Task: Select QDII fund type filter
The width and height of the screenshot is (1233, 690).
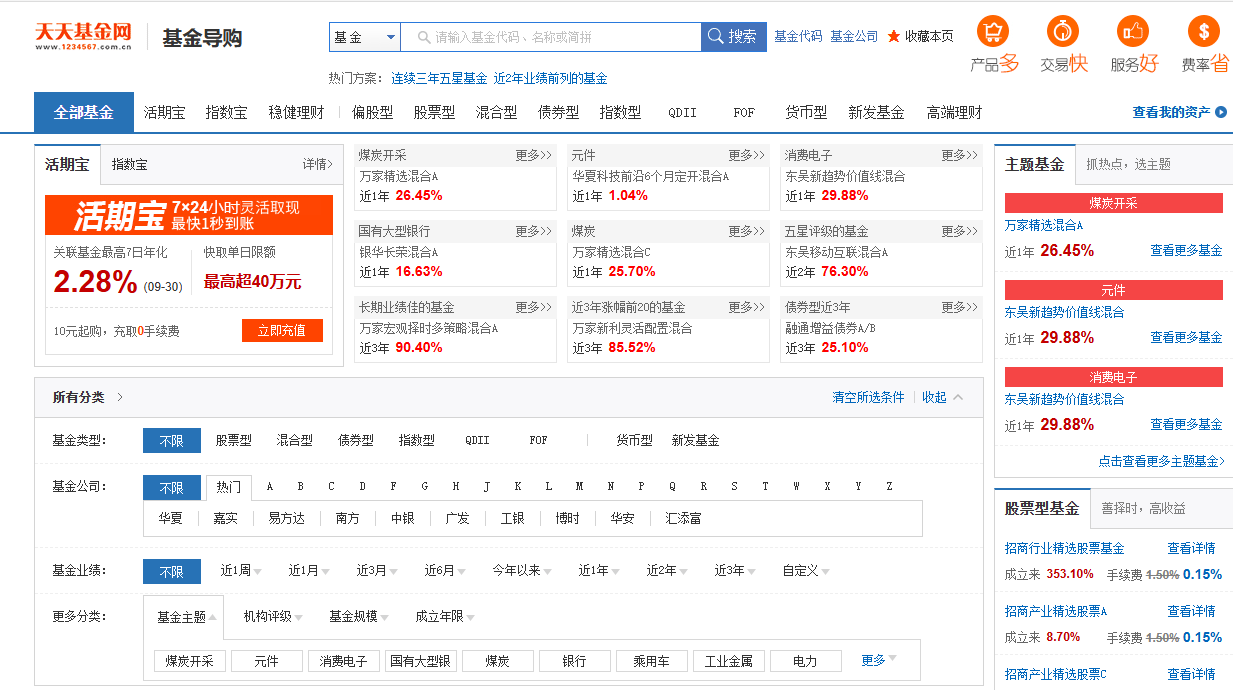Action: (x=477, y=440)
